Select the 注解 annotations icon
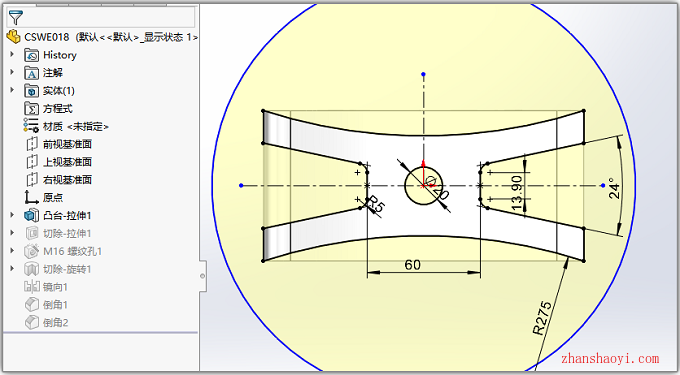This screenshot has height=375, width=680. tap(31, 73)
